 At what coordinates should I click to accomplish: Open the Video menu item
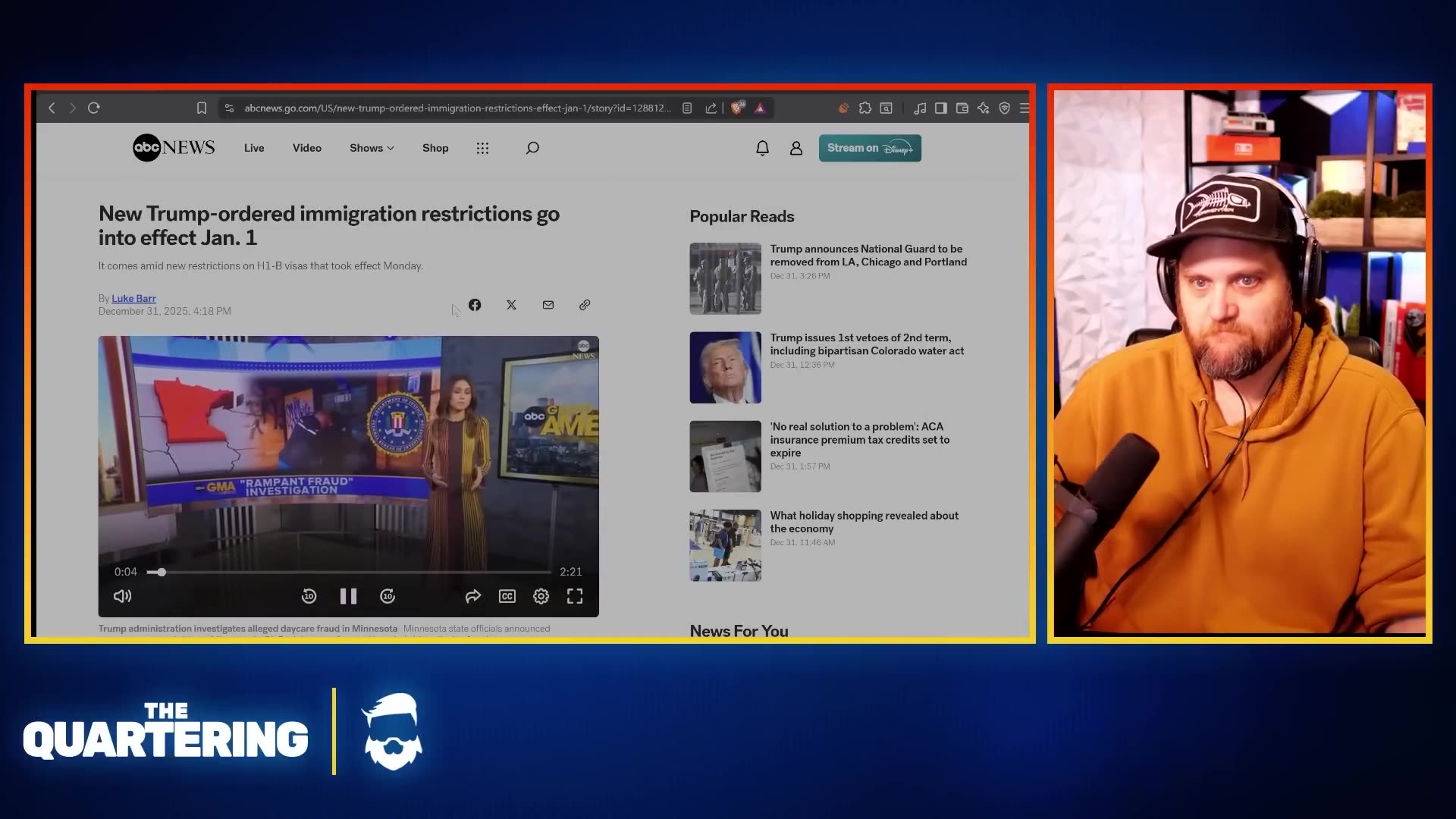[x=307, y=149]
